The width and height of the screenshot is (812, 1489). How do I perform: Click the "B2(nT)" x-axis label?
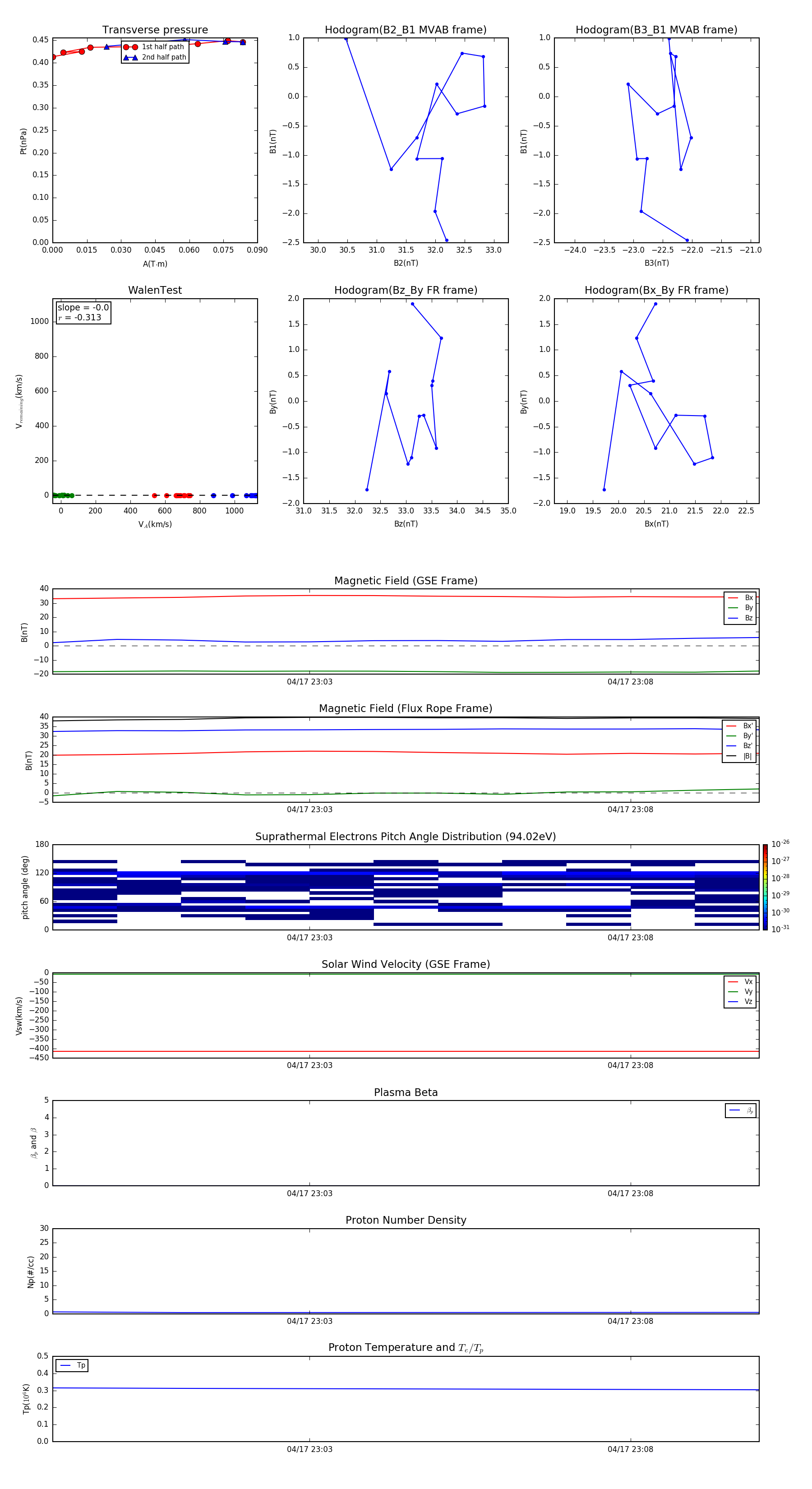406,263
